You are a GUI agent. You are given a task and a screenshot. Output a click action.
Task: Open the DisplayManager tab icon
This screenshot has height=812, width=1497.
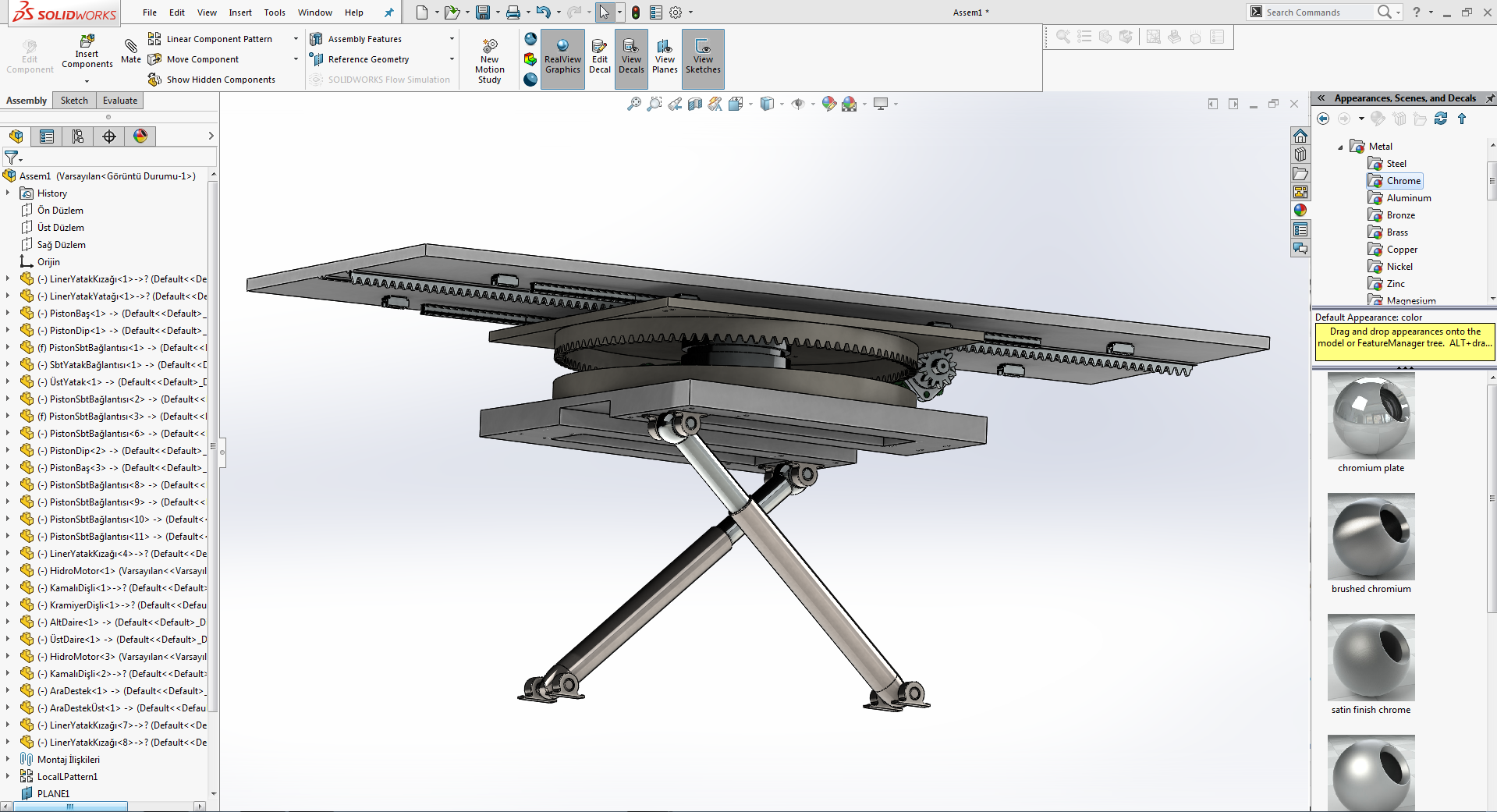tap(140, 137)
